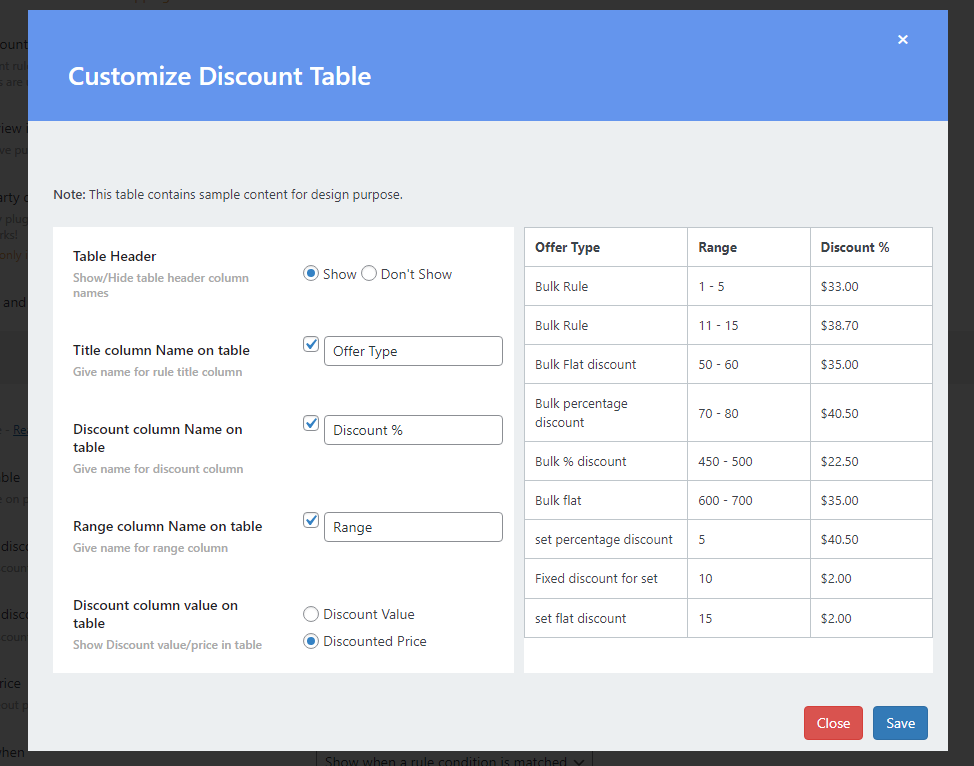Click the 600 - 700 range cell

point(749,501)
